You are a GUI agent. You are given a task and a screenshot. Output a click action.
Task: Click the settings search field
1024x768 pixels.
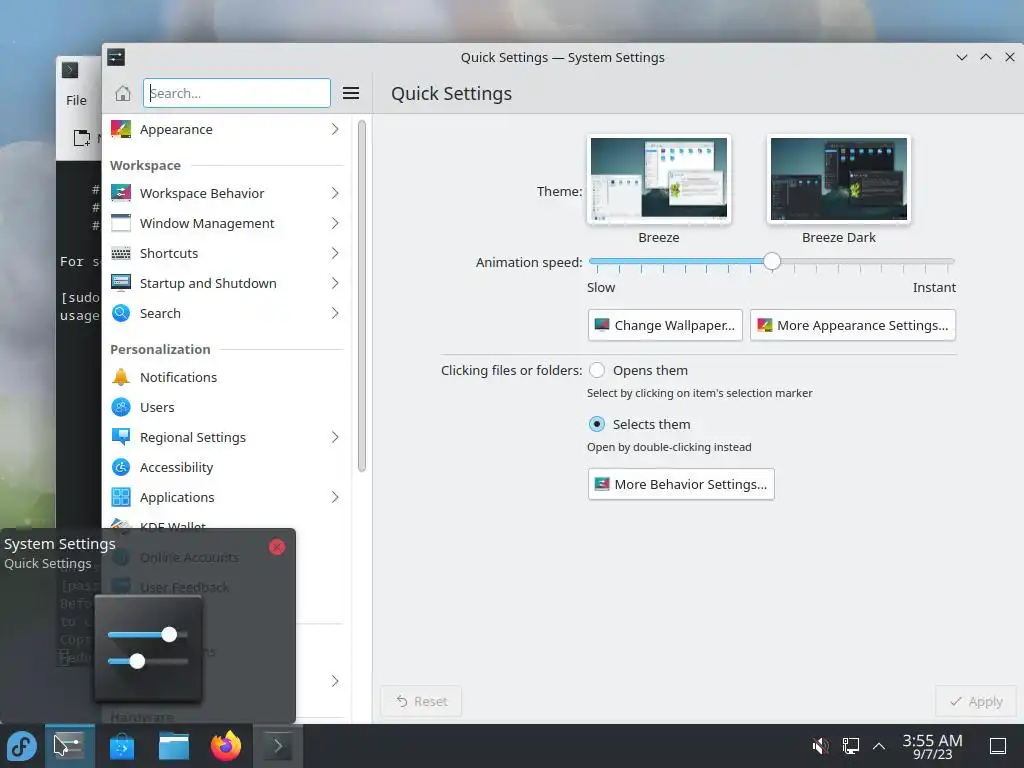(237, 93)
